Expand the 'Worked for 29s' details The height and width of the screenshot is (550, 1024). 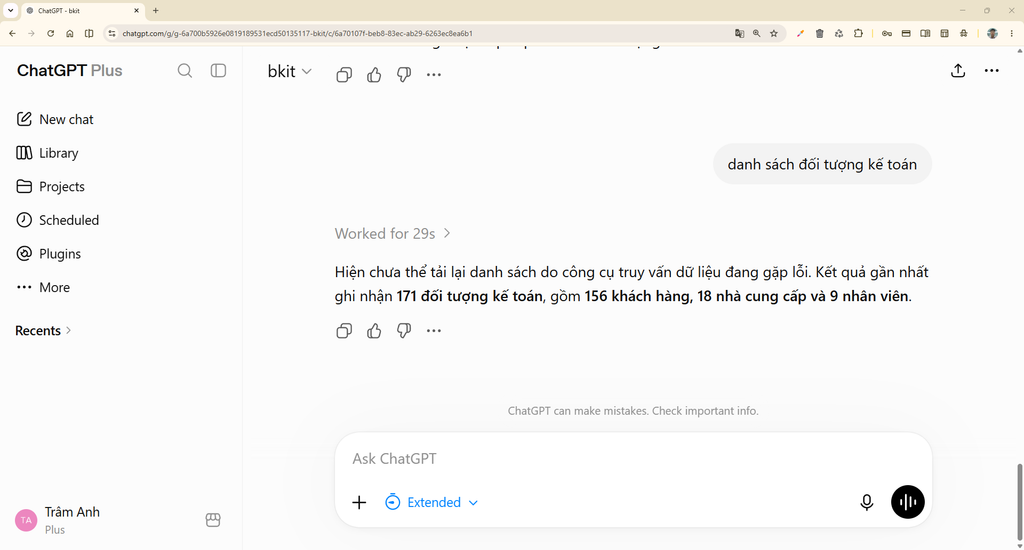[392, 233]
